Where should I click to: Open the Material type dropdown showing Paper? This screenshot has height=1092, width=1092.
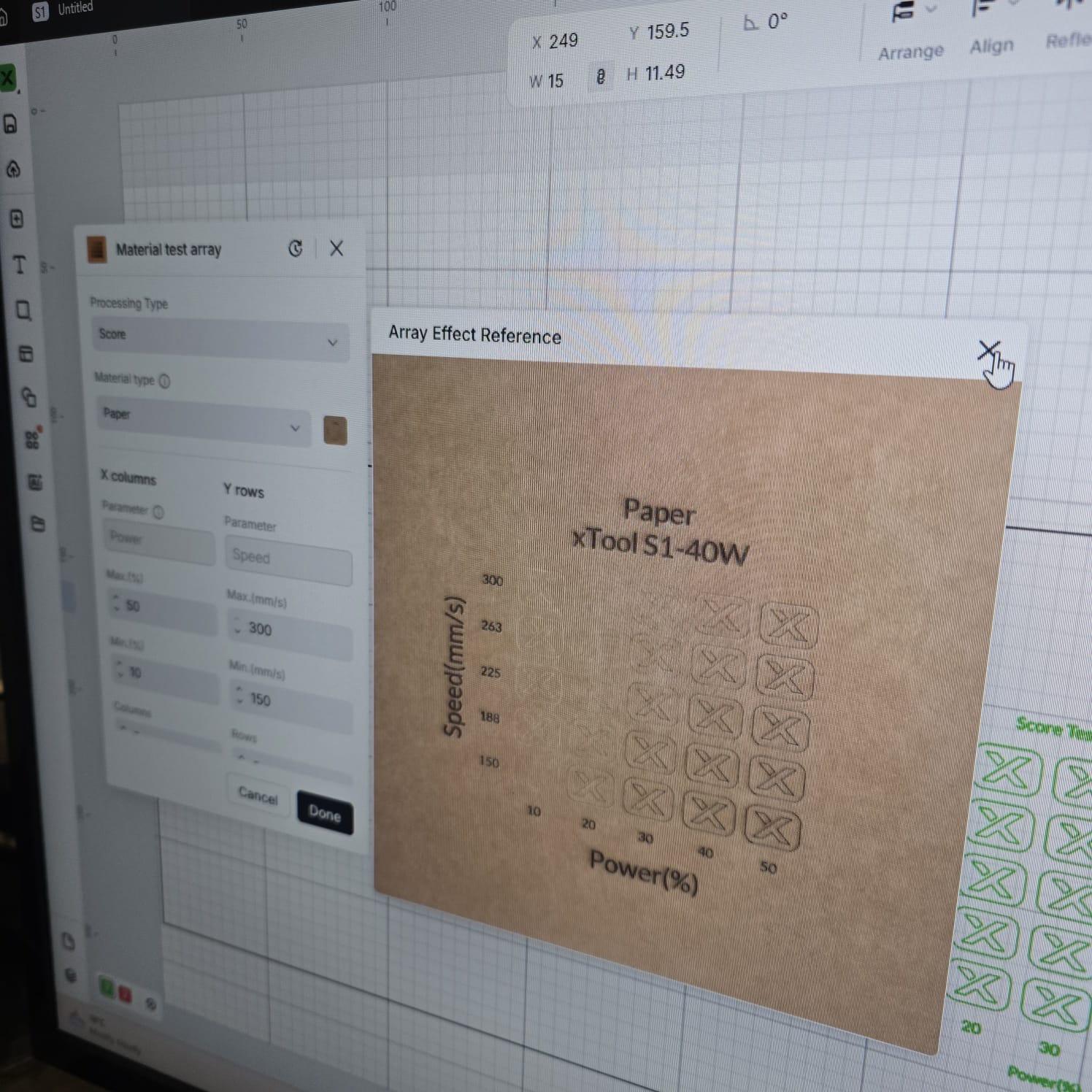tap(203, 423)
